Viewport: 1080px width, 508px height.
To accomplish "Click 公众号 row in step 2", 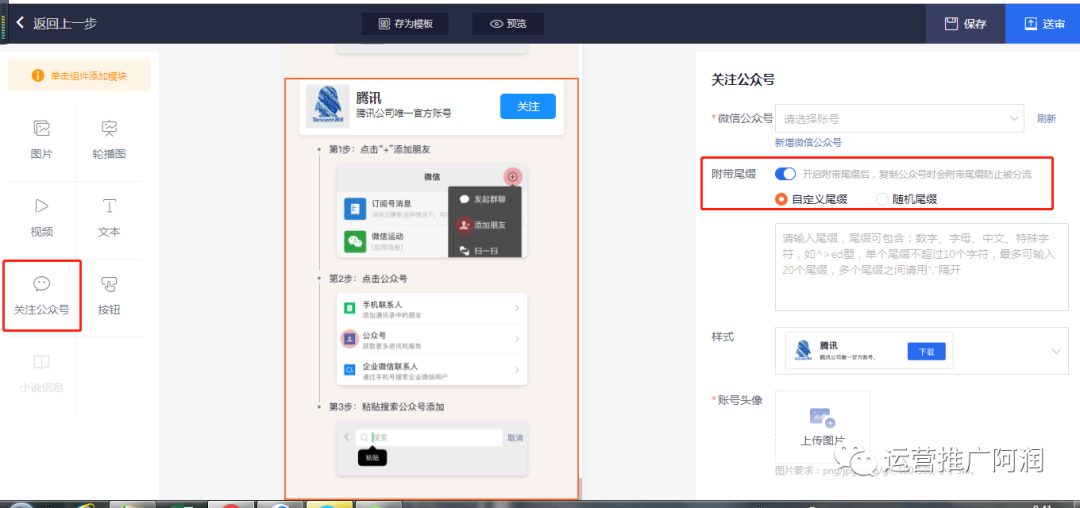I will tap(431, 339).
